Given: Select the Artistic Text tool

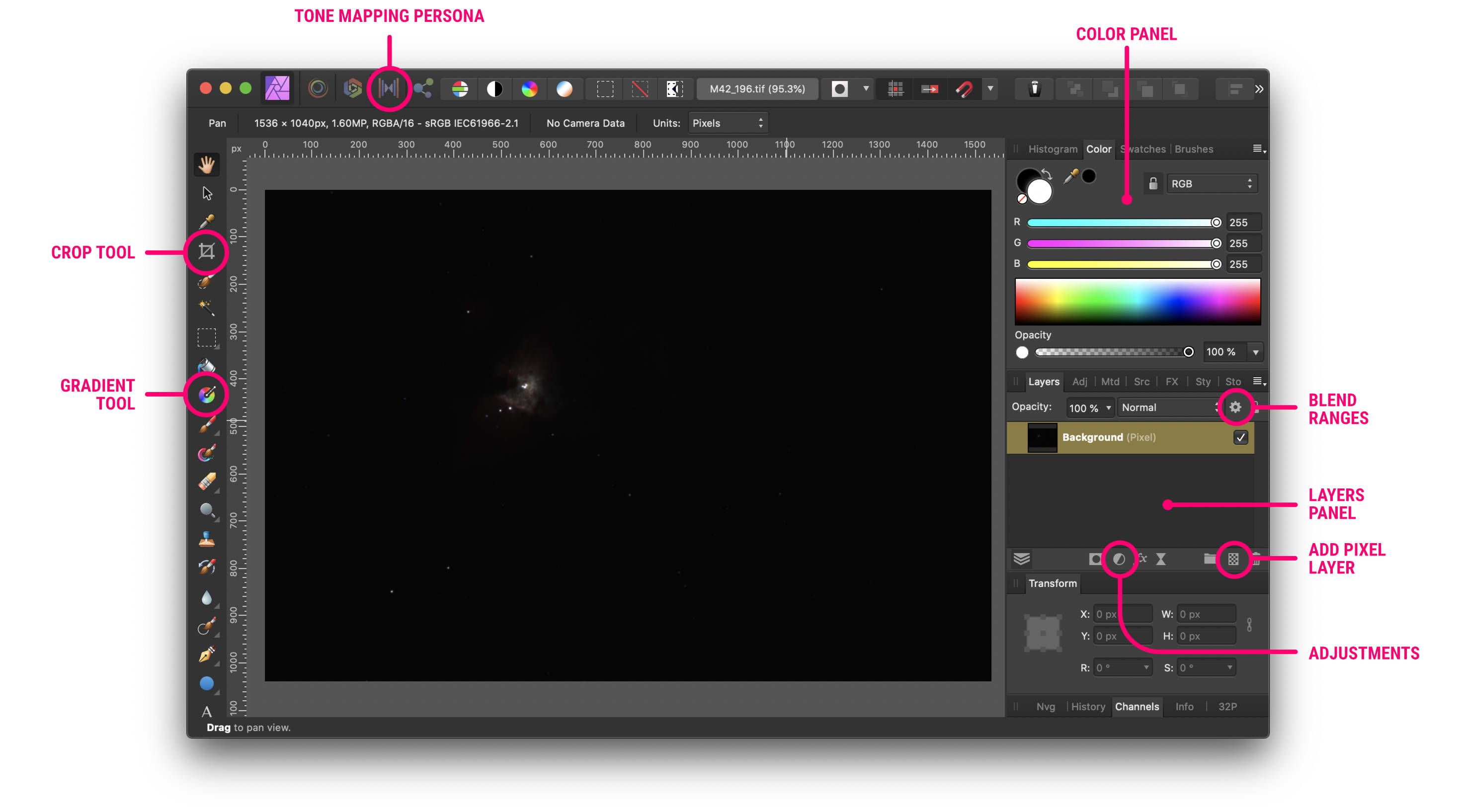Looking at the screenshot, I should click(x=206, y=711).
